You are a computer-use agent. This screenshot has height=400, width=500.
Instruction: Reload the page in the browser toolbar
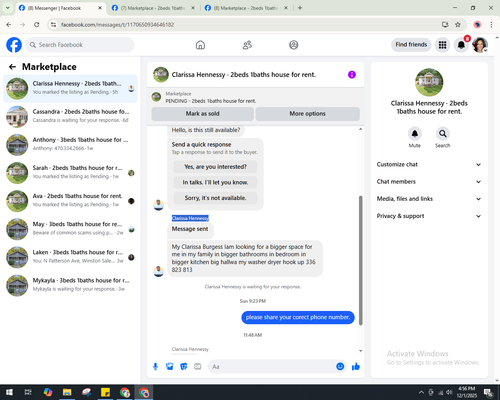point(37,25)
